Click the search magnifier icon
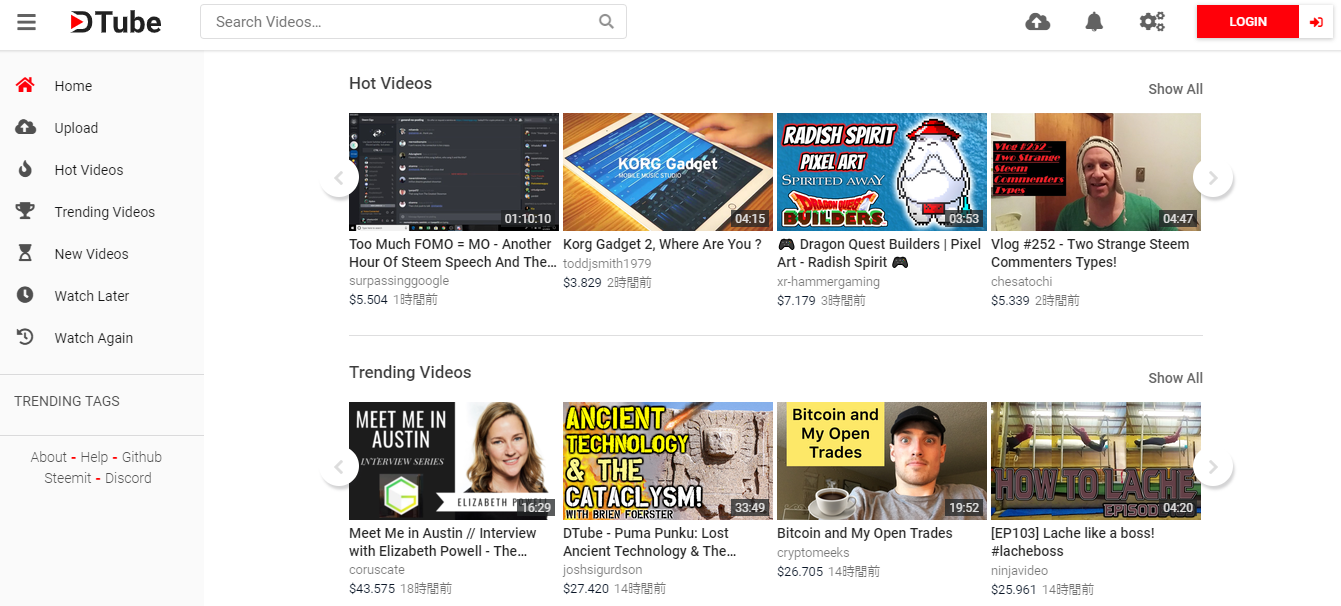This screenshot has height=606, width=1341. click(x=606, y=22)
